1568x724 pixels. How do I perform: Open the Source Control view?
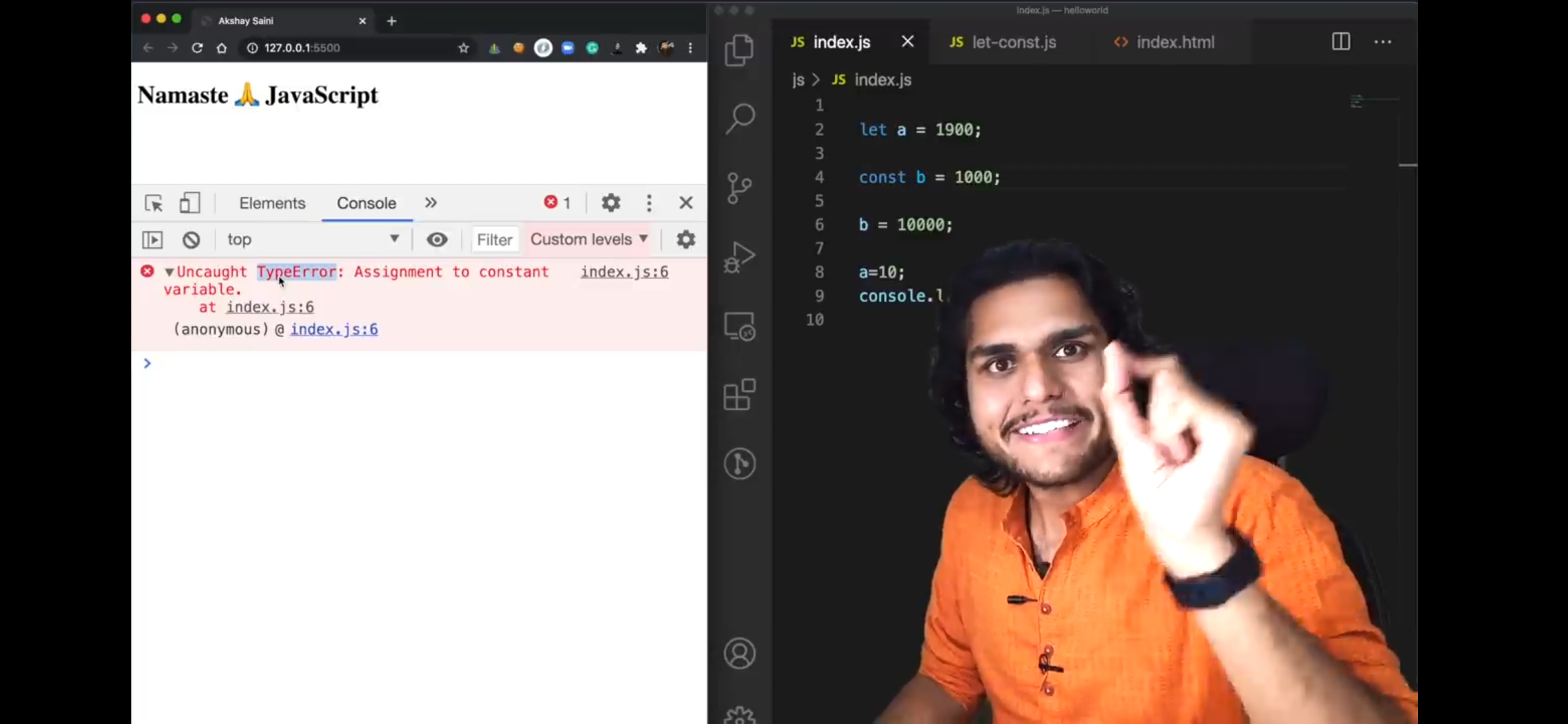739,188
